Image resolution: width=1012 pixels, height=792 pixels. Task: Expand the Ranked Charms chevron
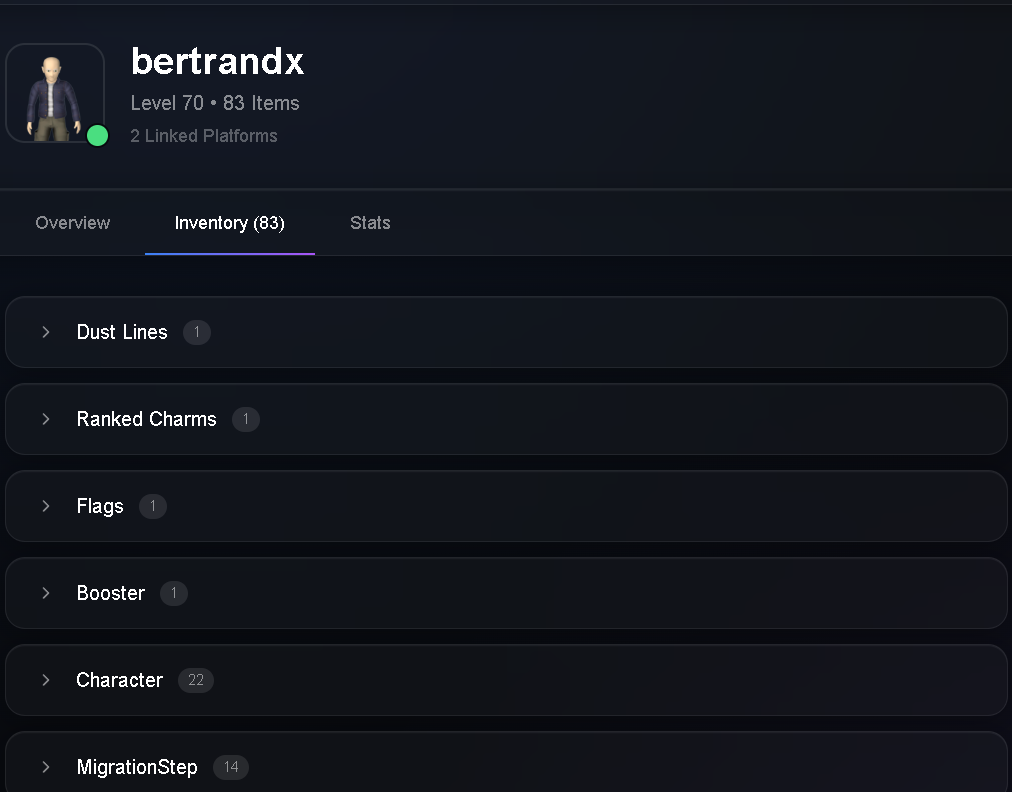(46, 419)
